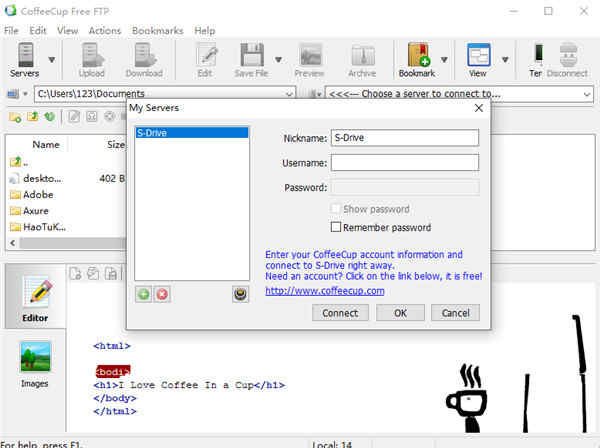600x448 pixels.
Task: Delete the server with red X icon
Action: pyautogui.click(x=162, y=294)
